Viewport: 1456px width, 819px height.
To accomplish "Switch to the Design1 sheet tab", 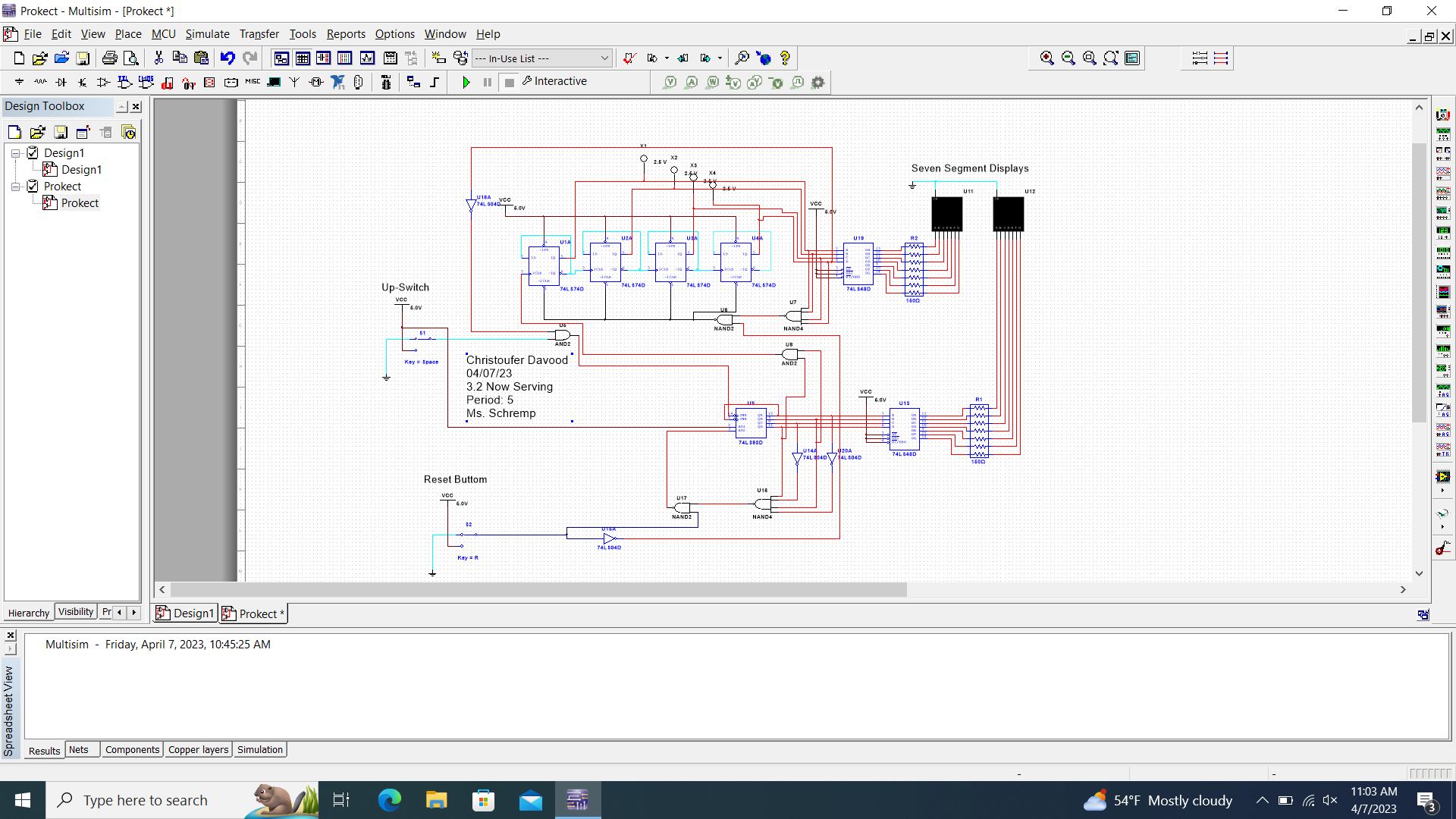I will [x=186, y=613].
